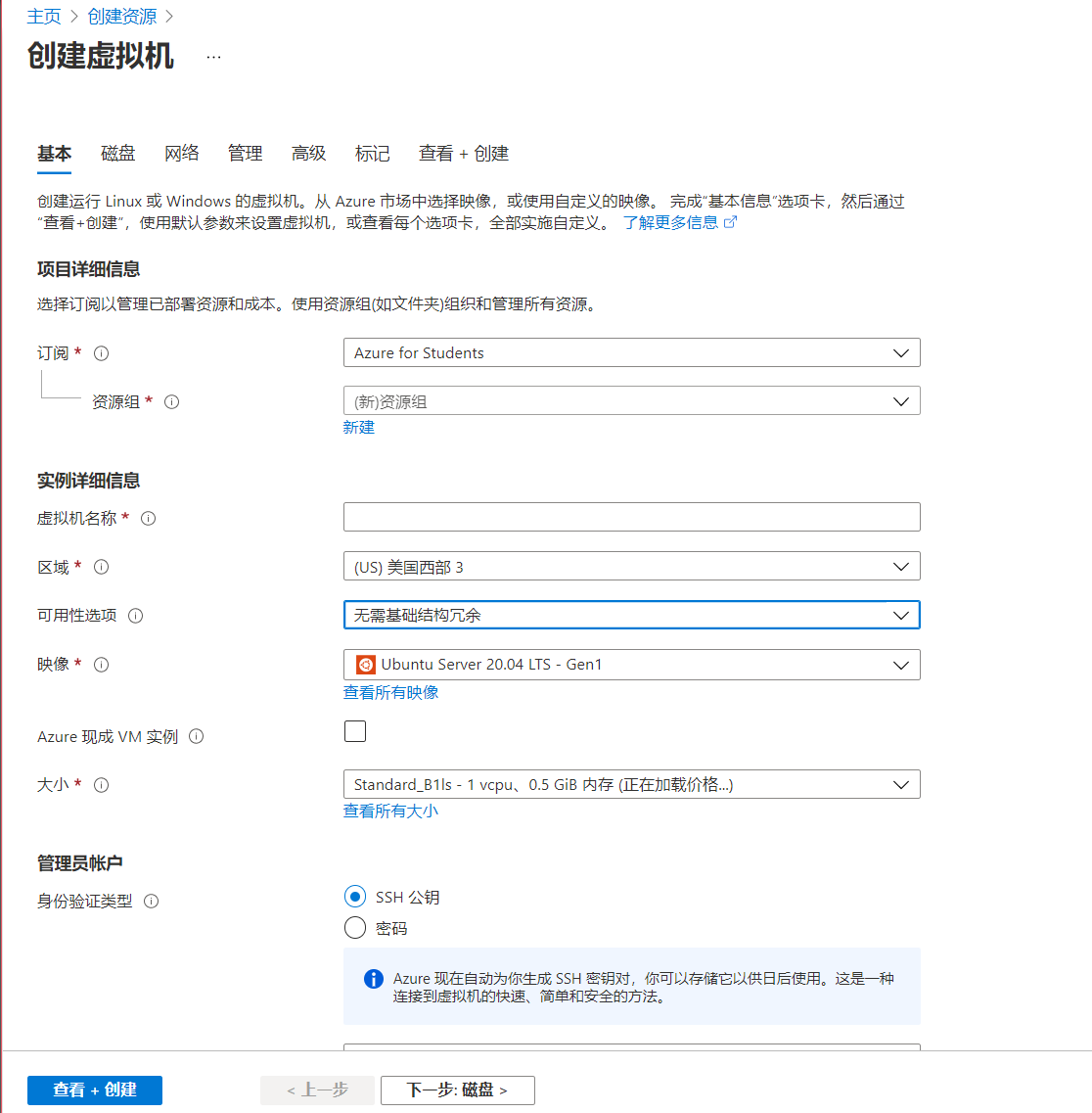Image resolution: width=1092 pixels, height=1113 pixels.
Task: Open the 区域 dropdown showing 美国西部 3
Action: pyautogui.click(x=631, y=567)
